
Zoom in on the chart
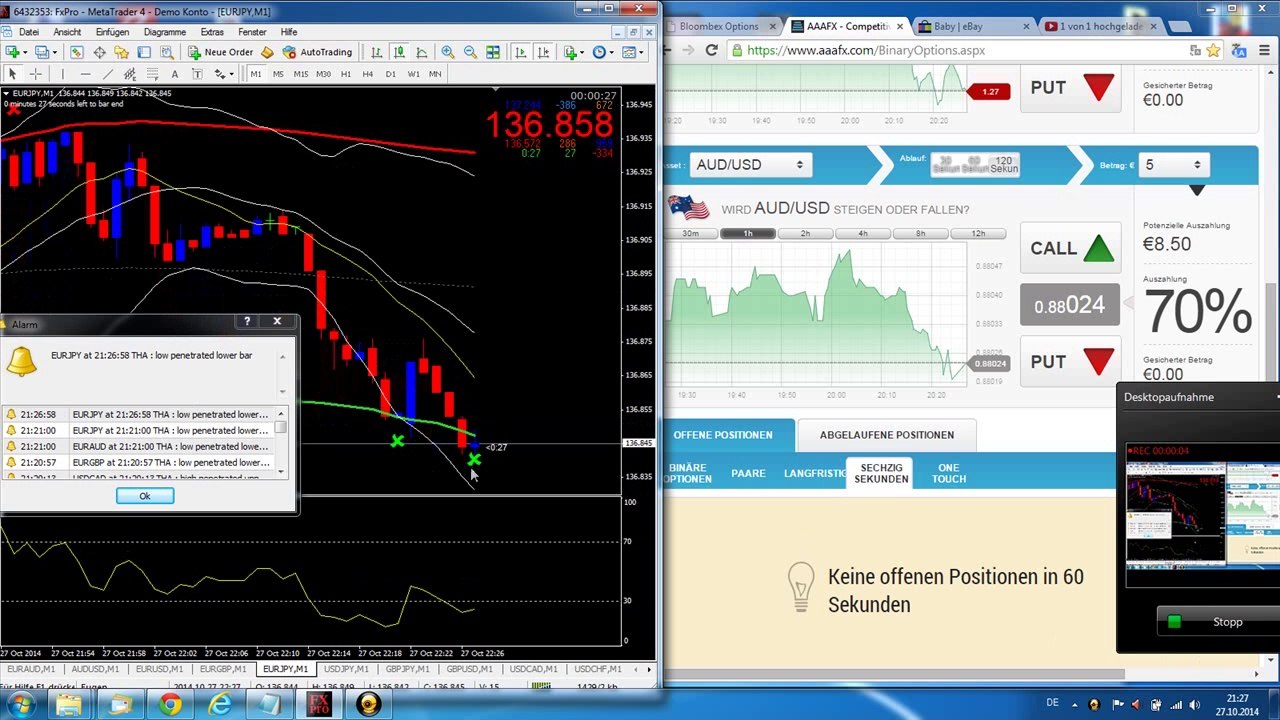point(448,52)
